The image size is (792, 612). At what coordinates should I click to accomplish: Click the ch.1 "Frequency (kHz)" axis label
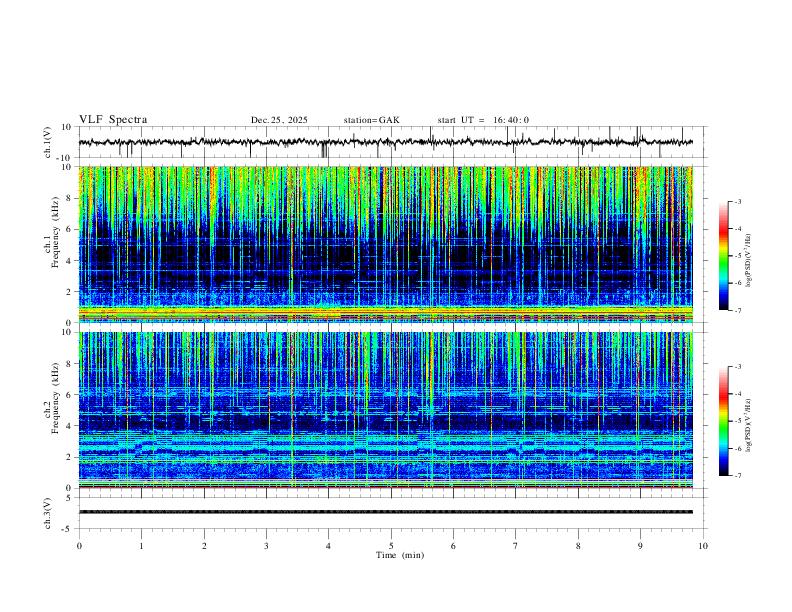click(56, 233)
